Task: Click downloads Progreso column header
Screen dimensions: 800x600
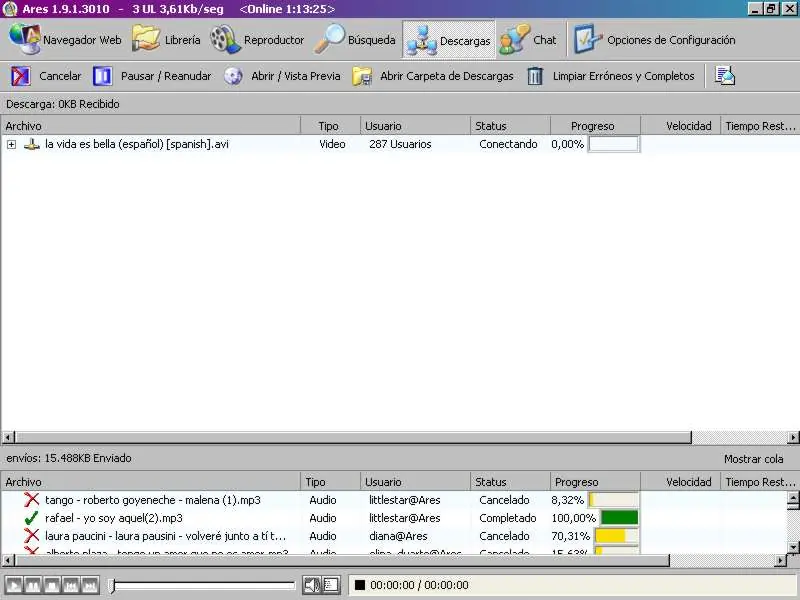Action: click(x=595, y=126)
